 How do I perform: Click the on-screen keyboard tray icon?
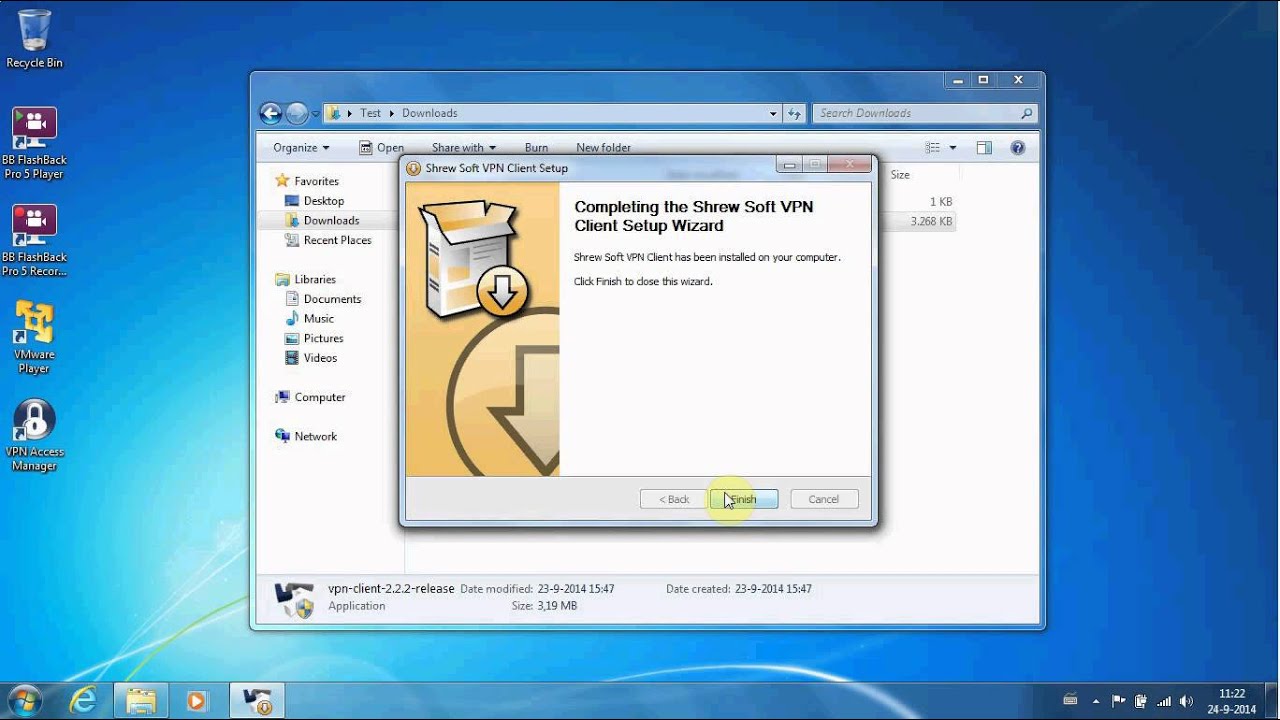click(1070, 700)
